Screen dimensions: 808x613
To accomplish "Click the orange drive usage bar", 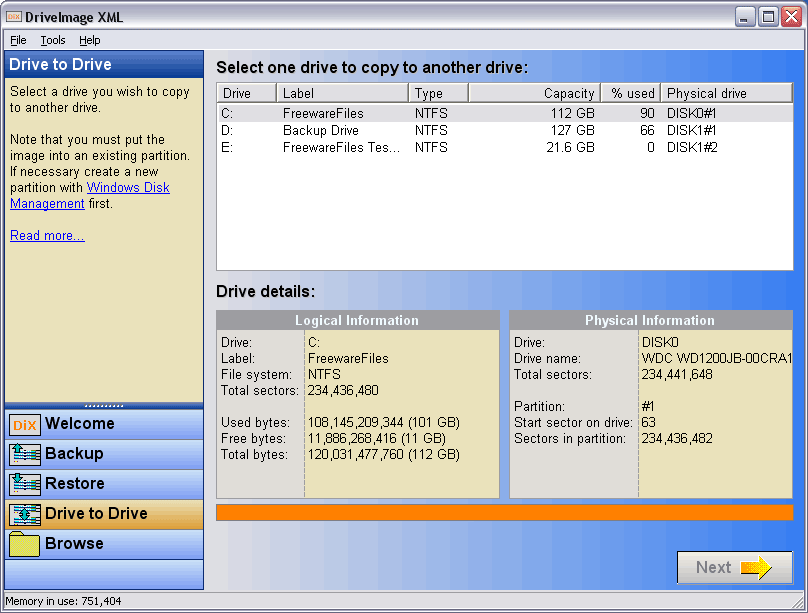I will pos(504,513).
